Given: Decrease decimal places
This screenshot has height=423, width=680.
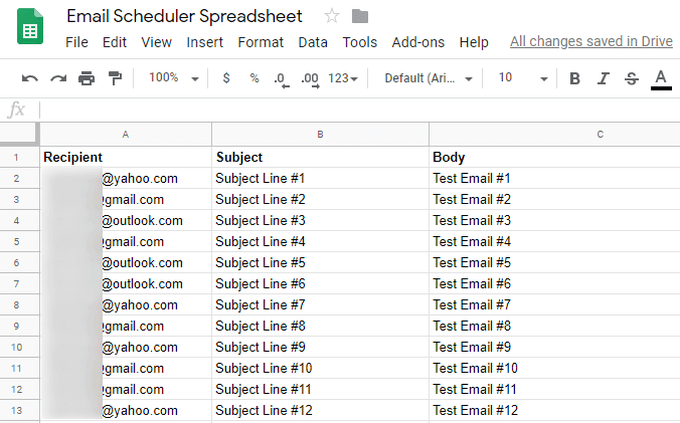Looking at the screenshot, I should tap(281, 78).
